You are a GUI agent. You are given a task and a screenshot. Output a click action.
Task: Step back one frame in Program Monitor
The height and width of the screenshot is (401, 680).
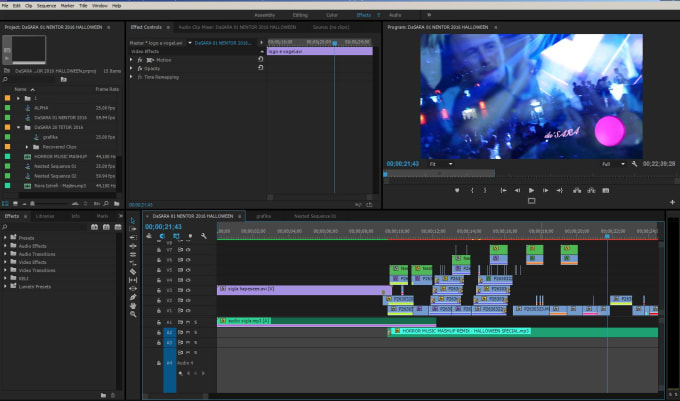(x=517, y=190)
